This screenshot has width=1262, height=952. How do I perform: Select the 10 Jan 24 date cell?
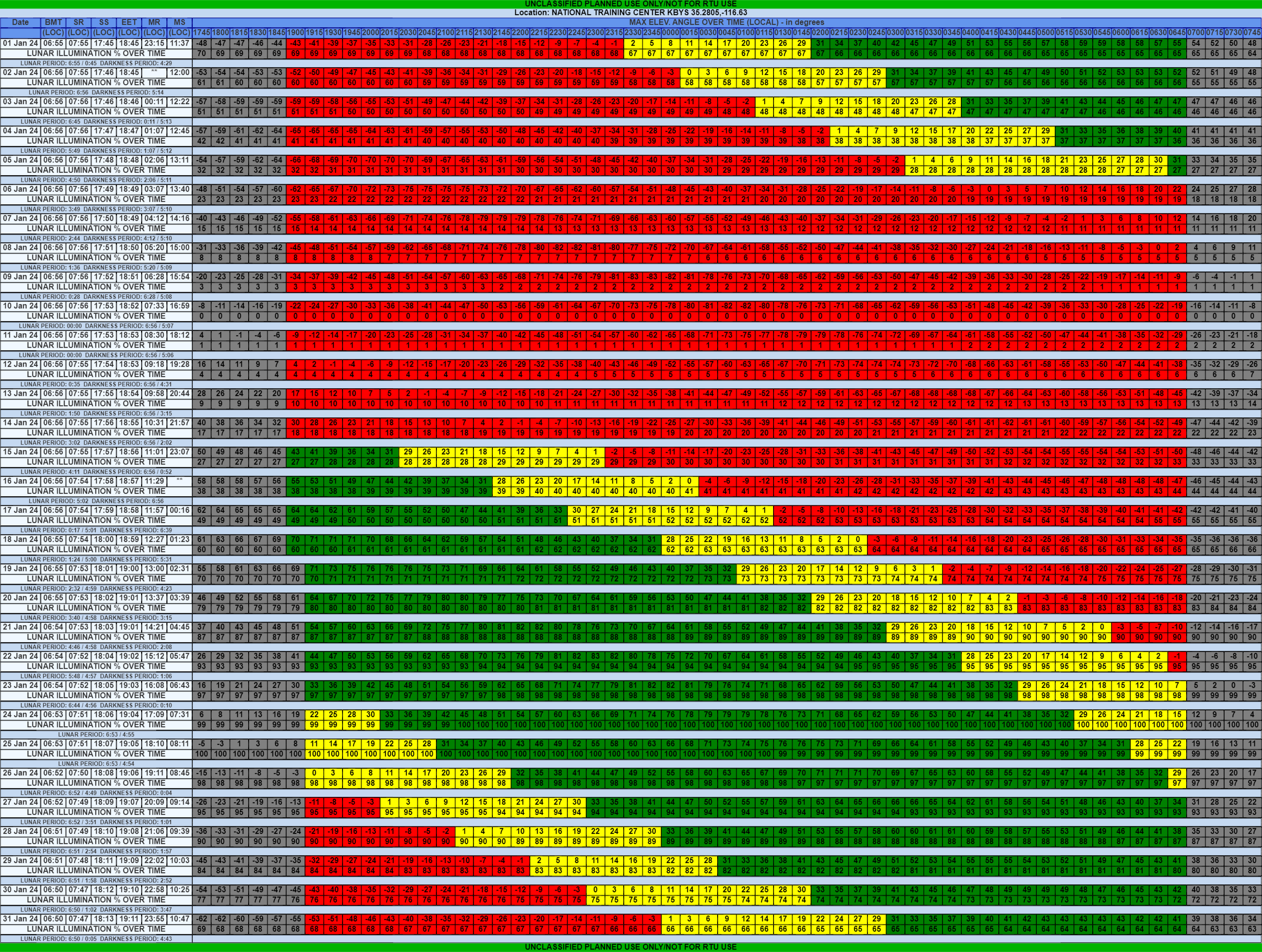[20, 306]
